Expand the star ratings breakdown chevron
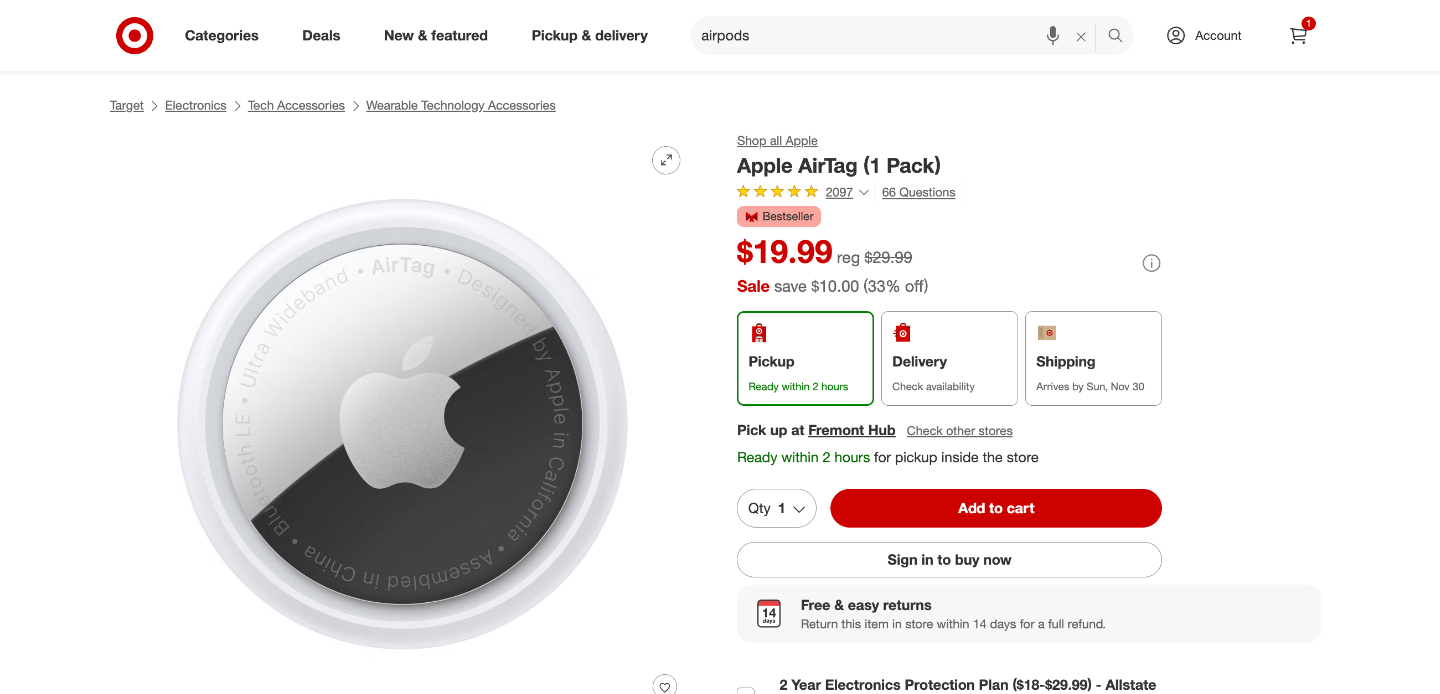Screen dimensions: 1440x694 tap(864, 193)
